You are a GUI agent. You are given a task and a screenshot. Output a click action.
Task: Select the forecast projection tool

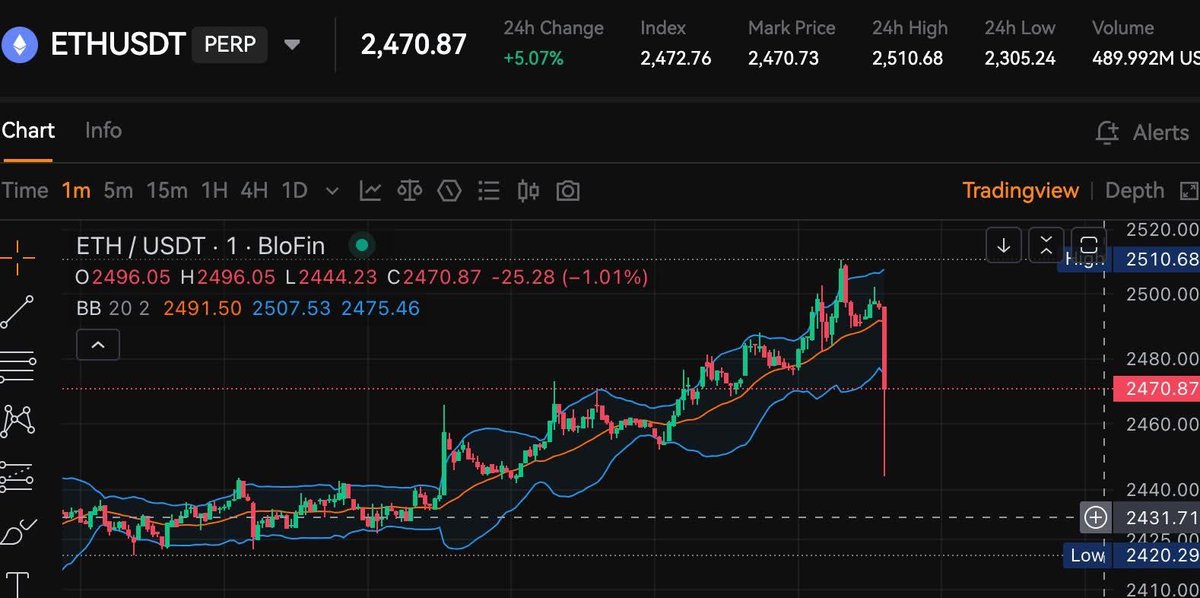coord(17,476)
